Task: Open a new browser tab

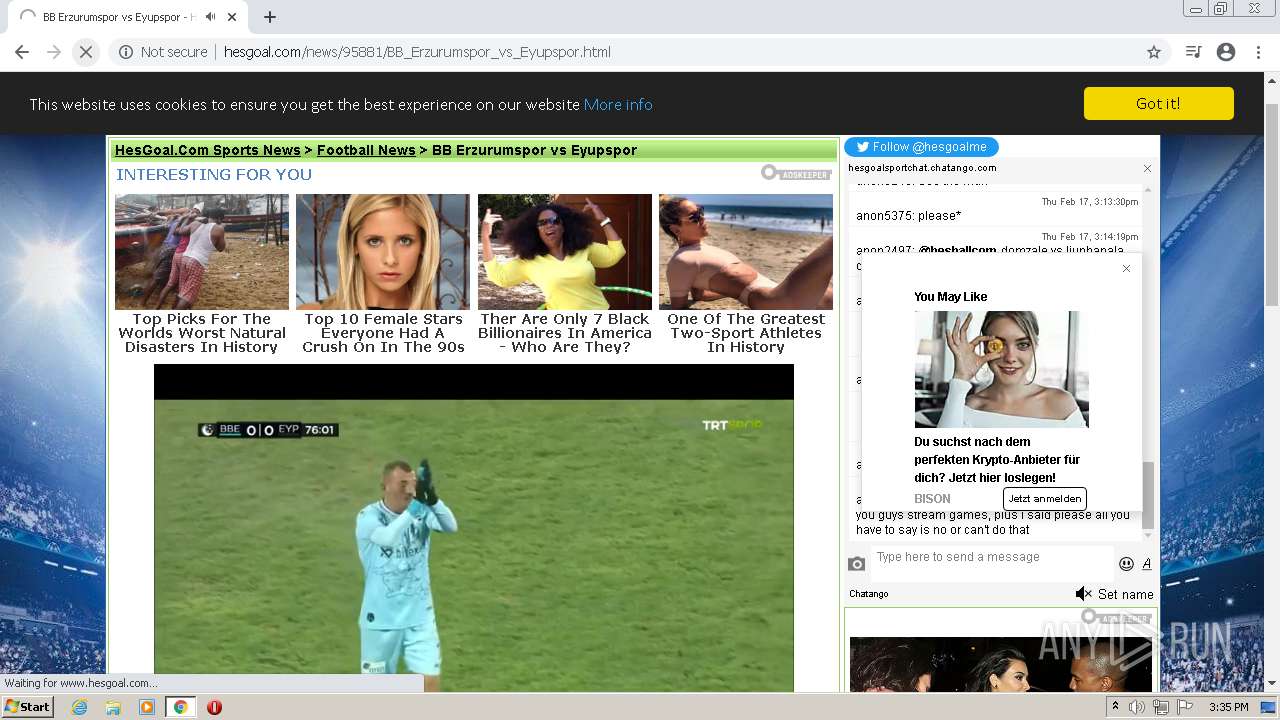Action: tap(270, 17)
